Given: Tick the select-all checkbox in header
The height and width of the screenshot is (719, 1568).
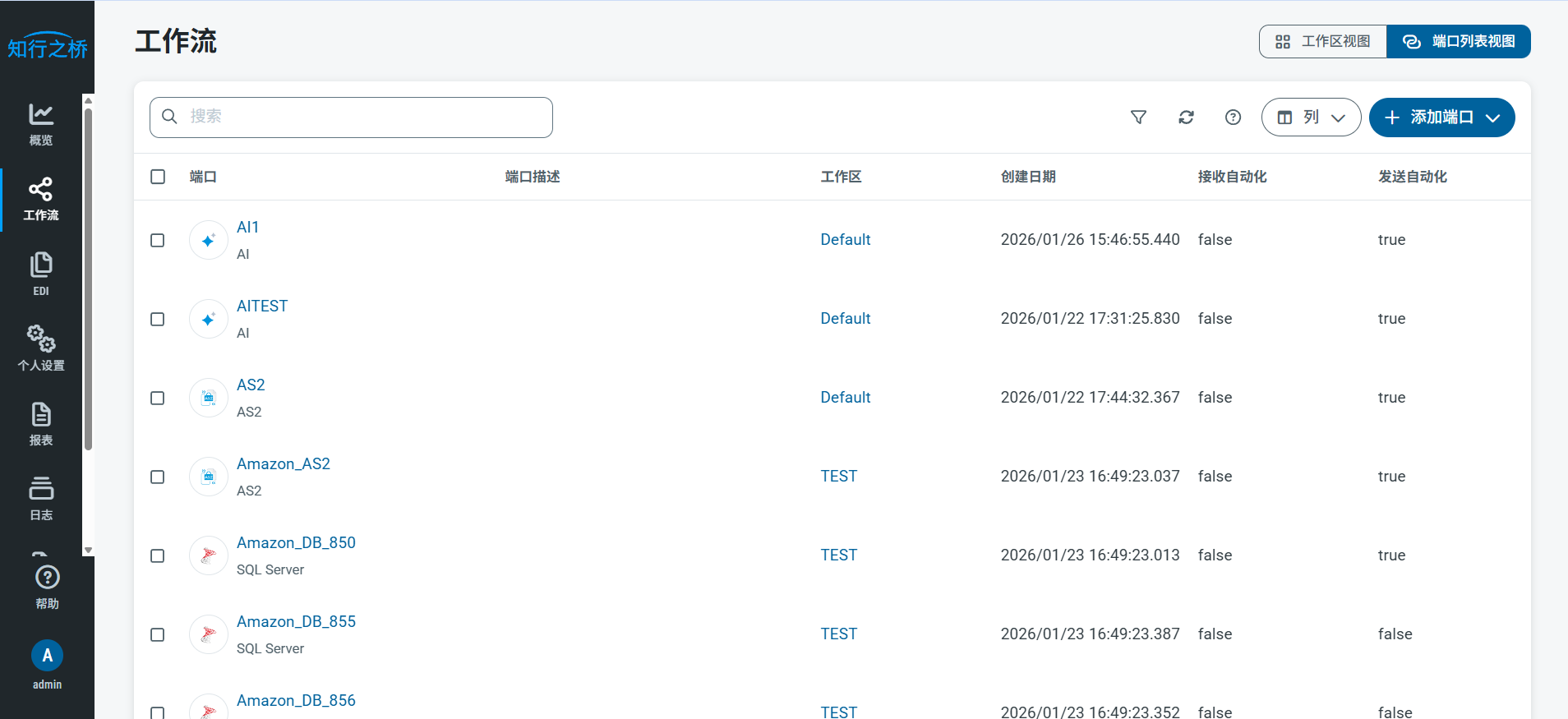Looking at the screenshot, I should tap(158, 177).
